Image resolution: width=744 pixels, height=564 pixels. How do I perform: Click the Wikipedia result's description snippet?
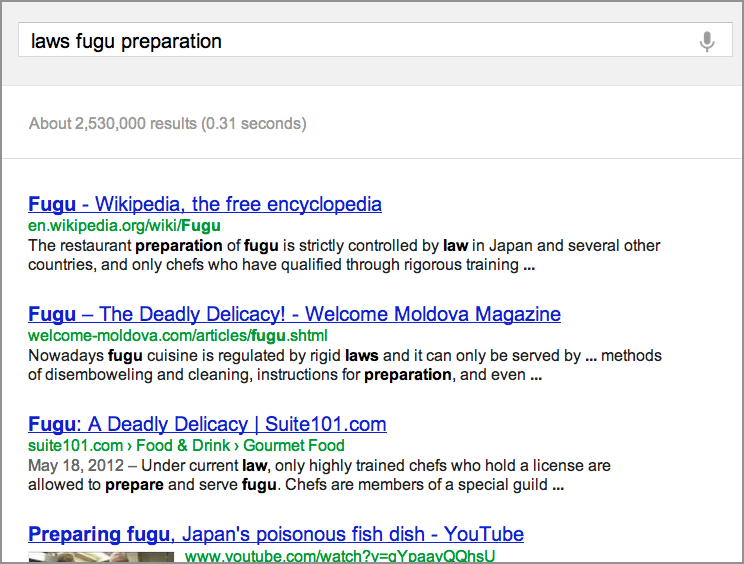tap(340, 255)
